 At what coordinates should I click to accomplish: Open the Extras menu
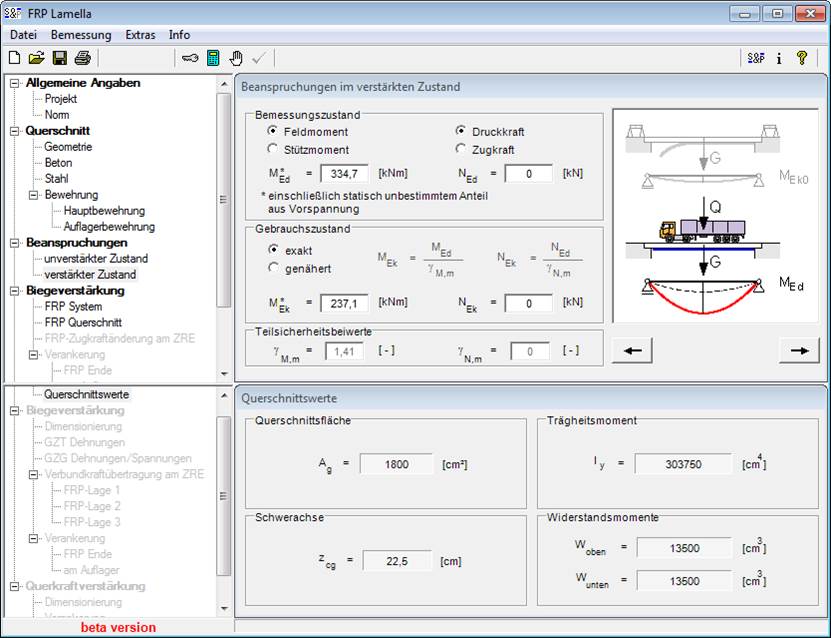[x=140, y=34]
